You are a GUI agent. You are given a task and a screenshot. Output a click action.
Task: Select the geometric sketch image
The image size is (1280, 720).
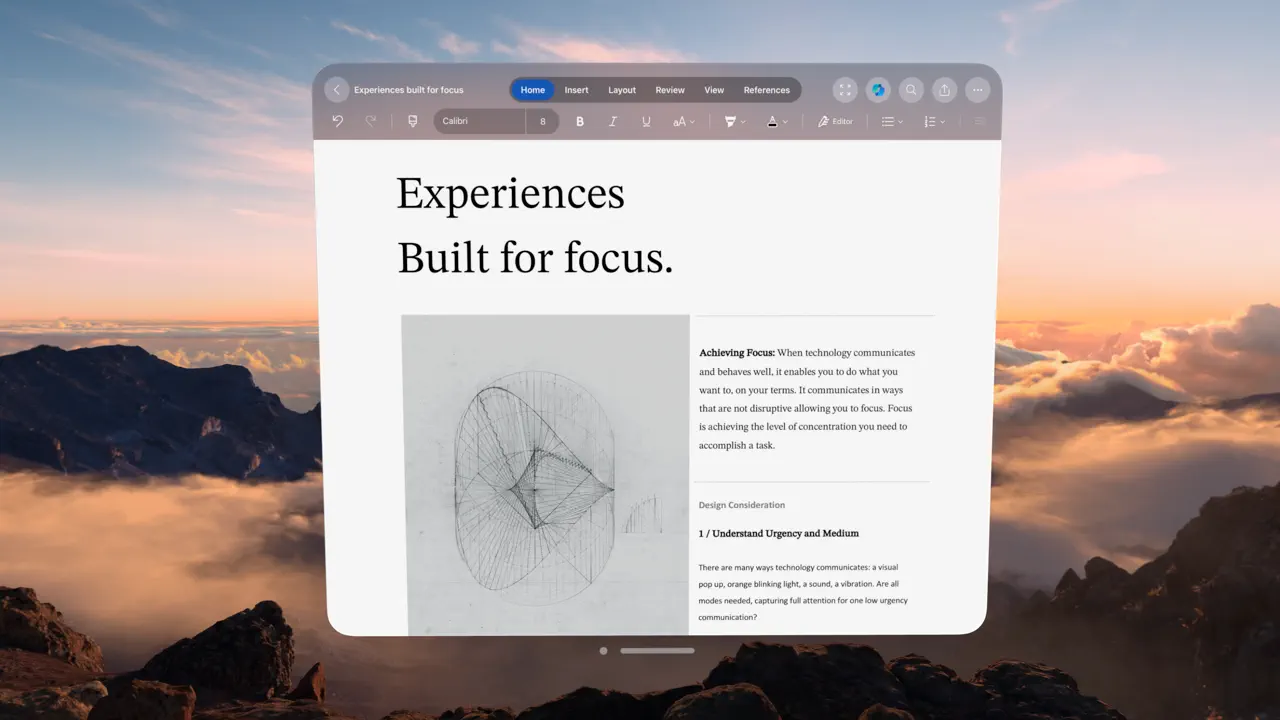click(x=545, y=475)
